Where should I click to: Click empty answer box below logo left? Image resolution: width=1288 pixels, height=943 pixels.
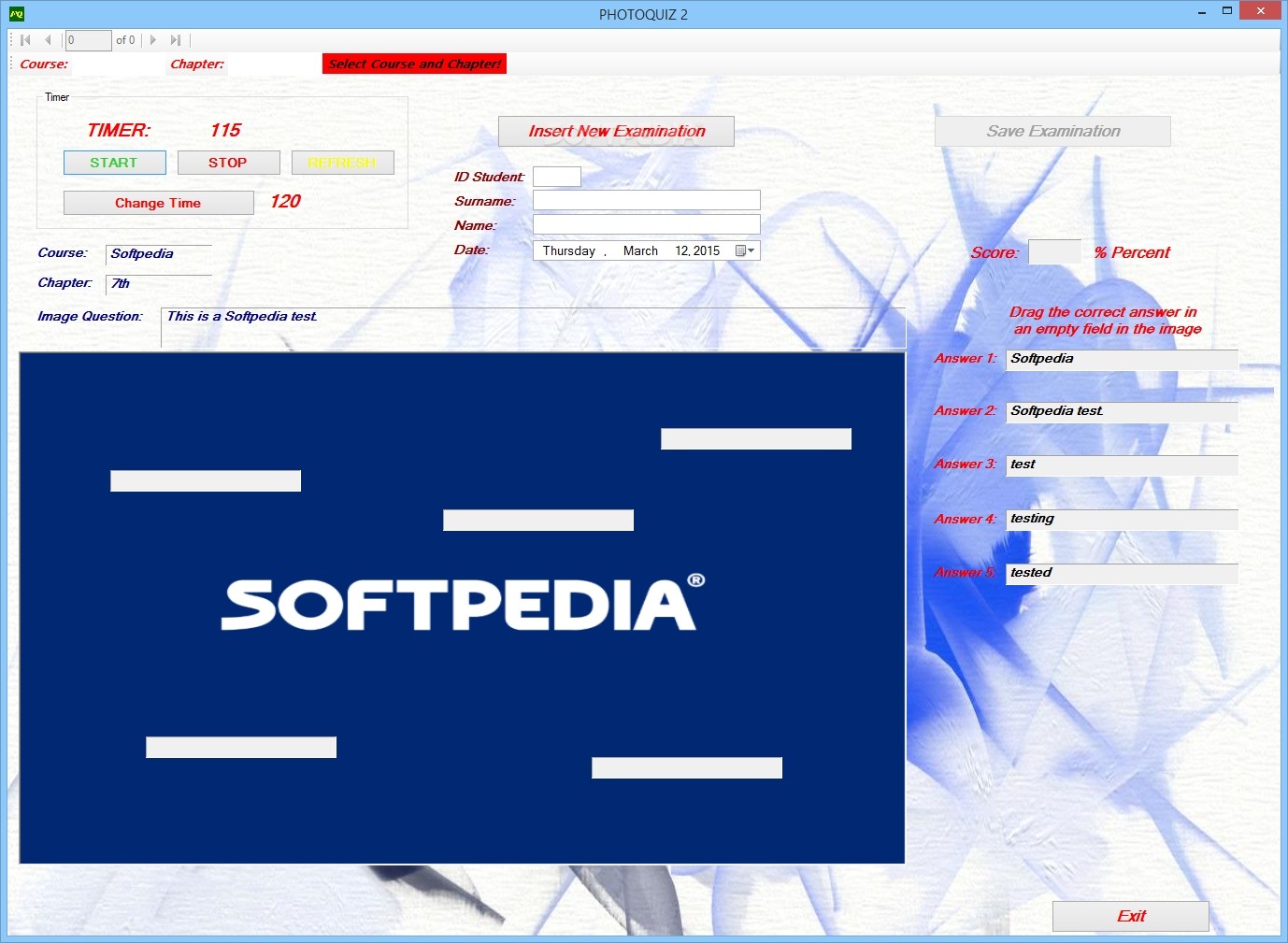241,747
